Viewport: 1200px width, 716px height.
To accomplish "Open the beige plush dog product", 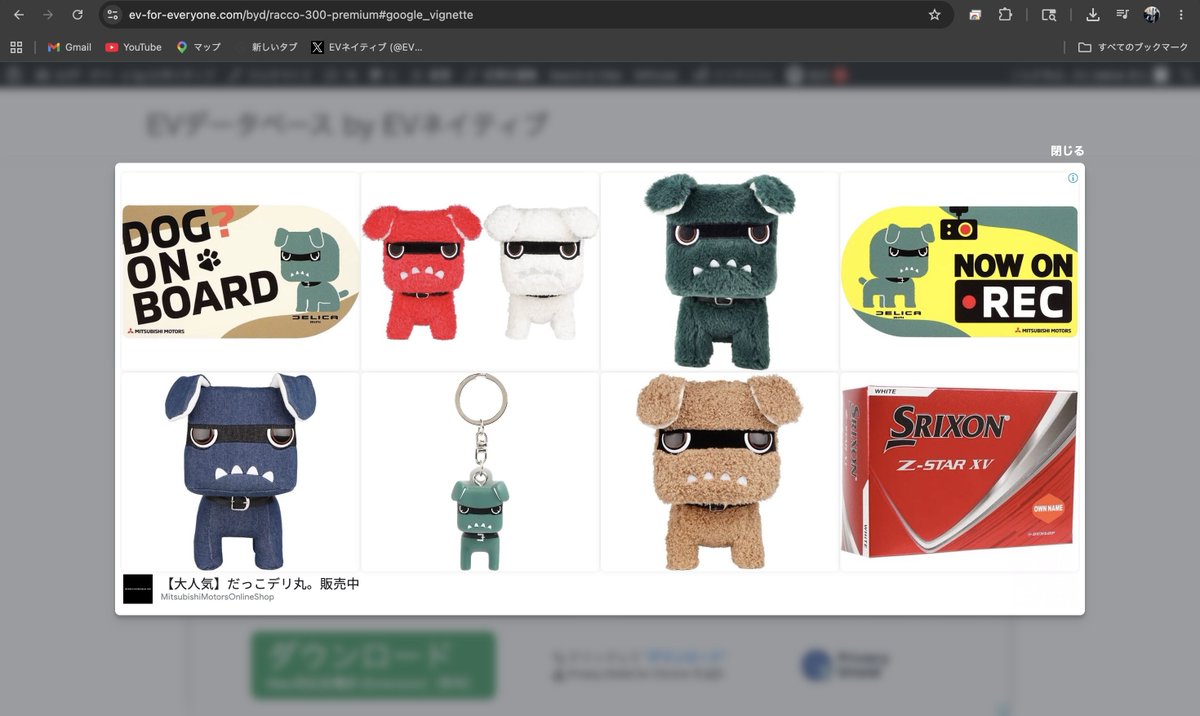I will (719, 472).
